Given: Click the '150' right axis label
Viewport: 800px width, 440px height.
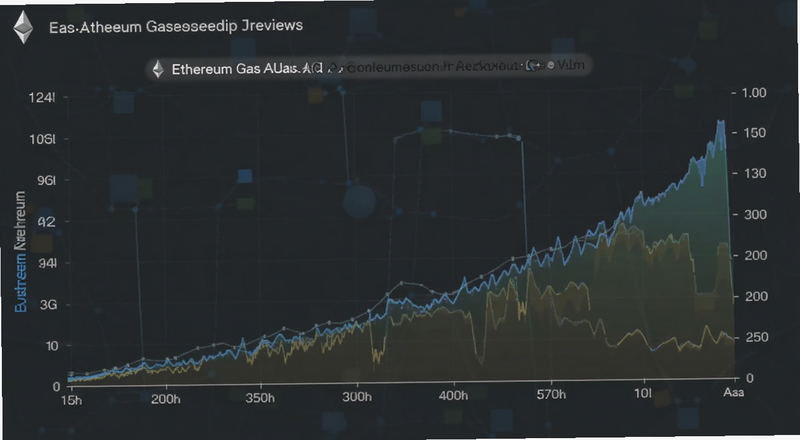Looking at the screenshot, I should point(755,133).
